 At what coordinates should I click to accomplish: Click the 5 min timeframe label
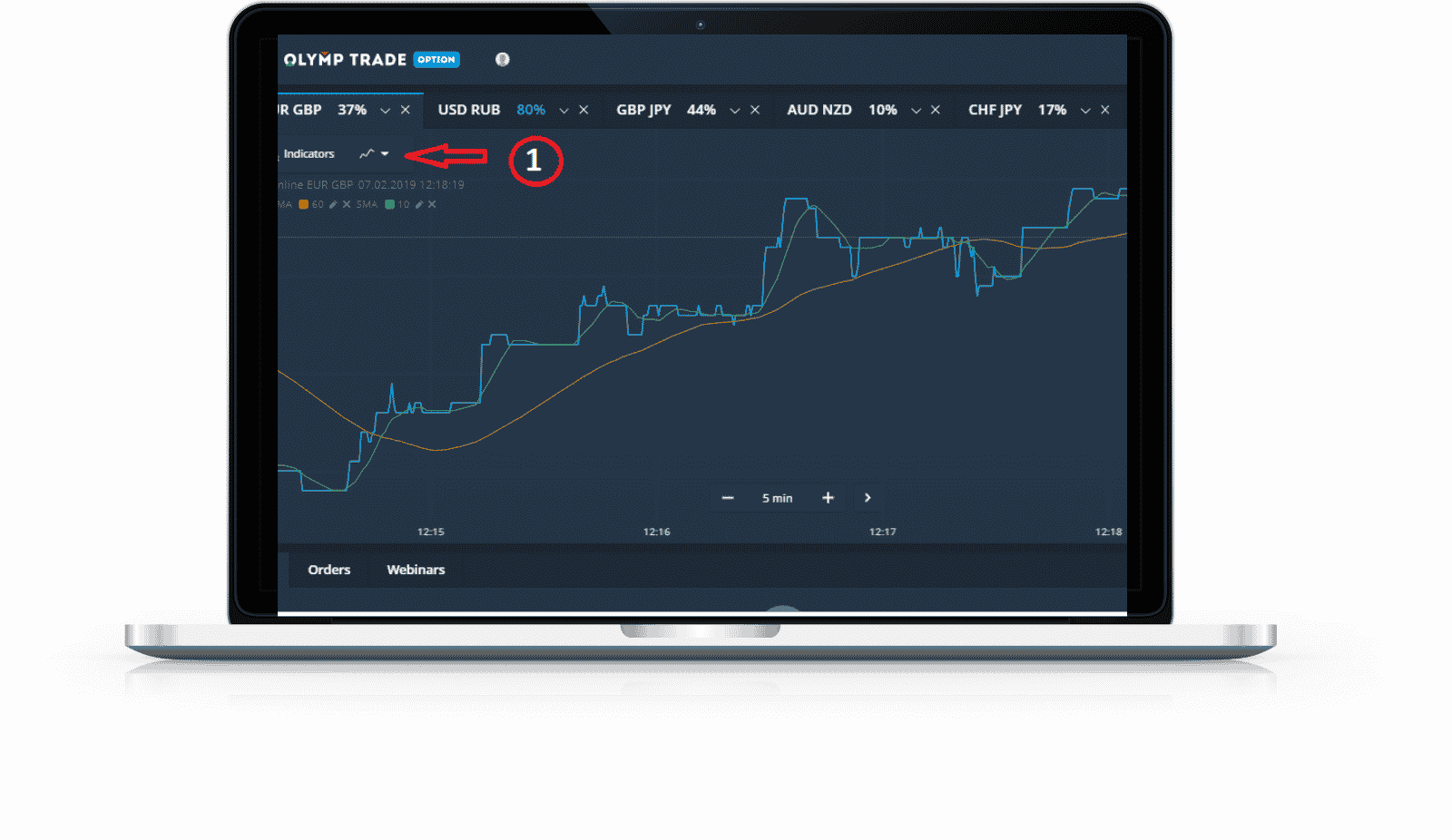[777, 498]
